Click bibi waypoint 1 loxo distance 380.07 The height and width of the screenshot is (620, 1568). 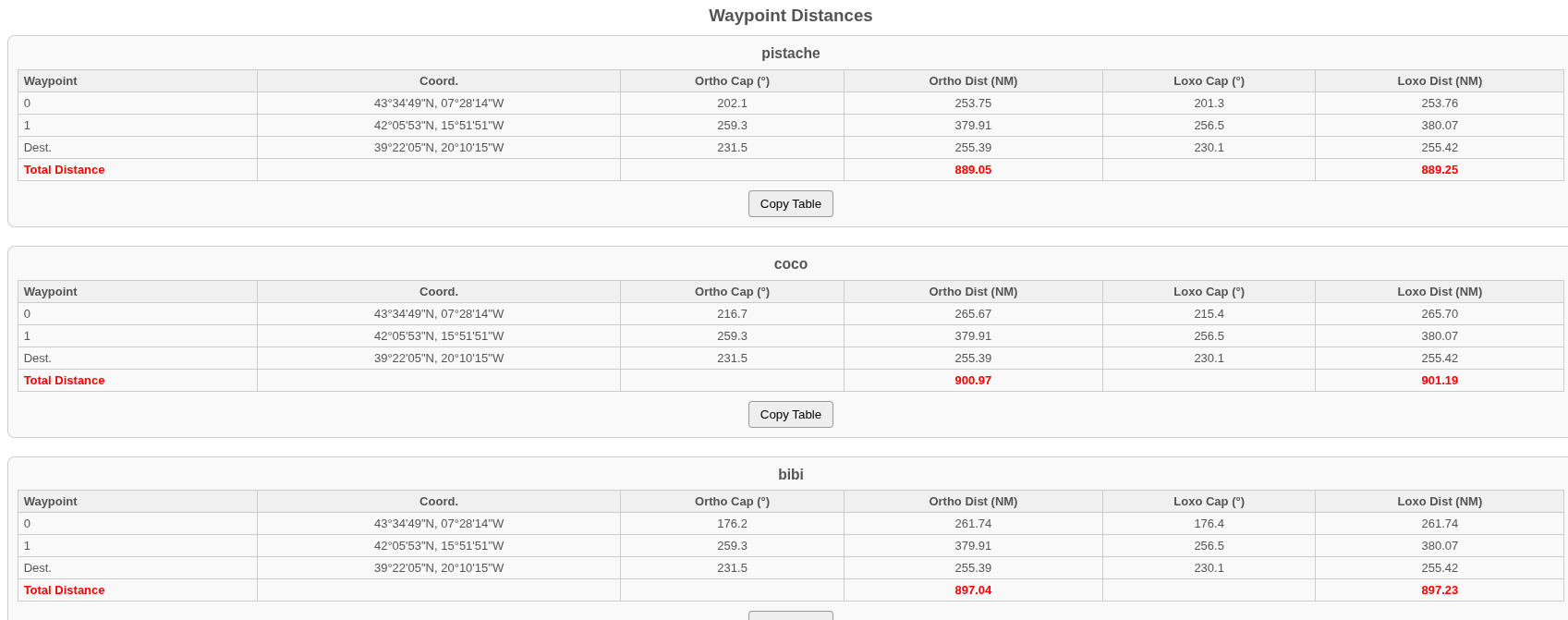(1440, 546)
